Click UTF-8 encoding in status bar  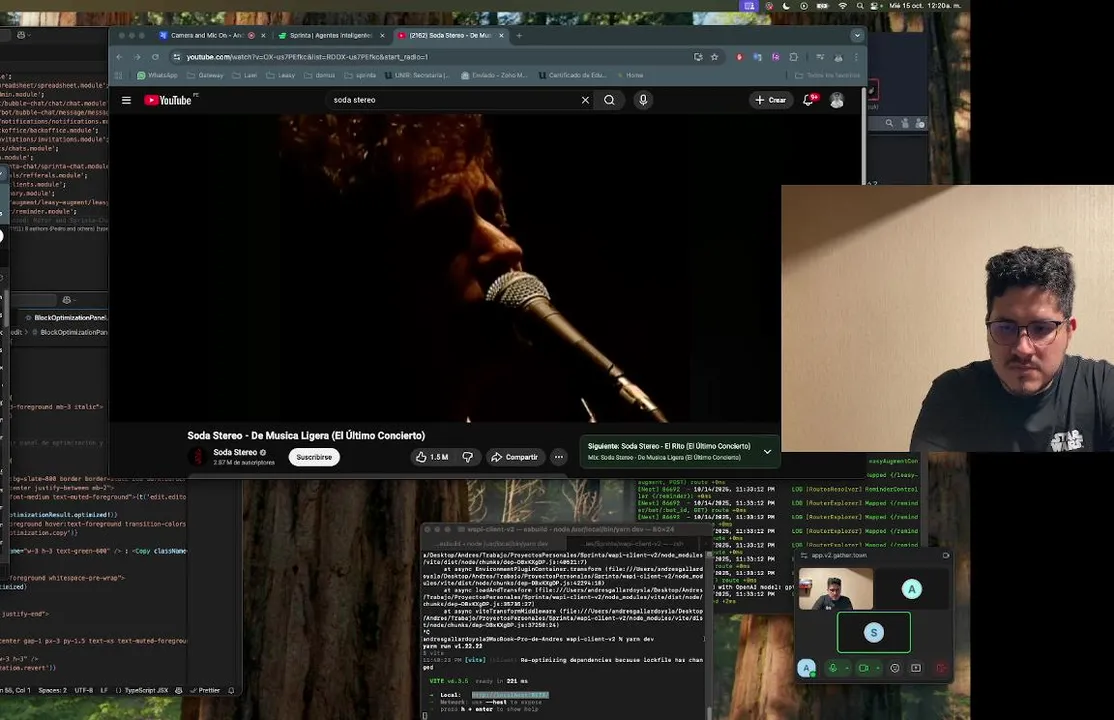(83, 690)
